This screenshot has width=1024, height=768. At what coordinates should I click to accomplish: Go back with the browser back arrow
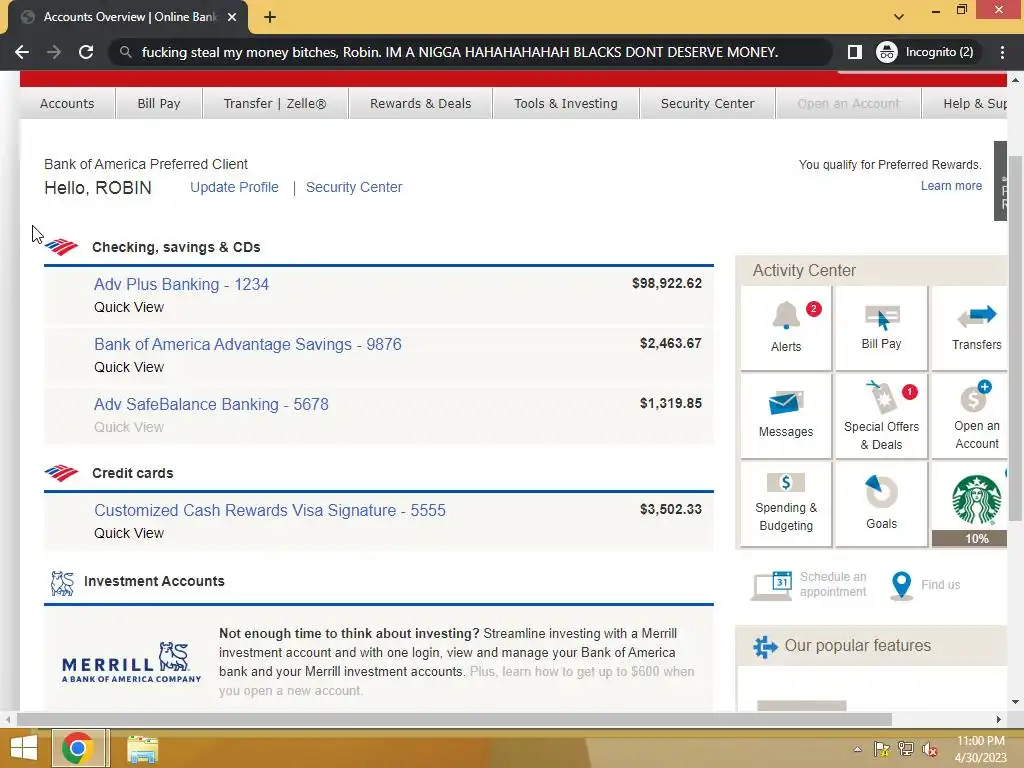click(22, 52)
